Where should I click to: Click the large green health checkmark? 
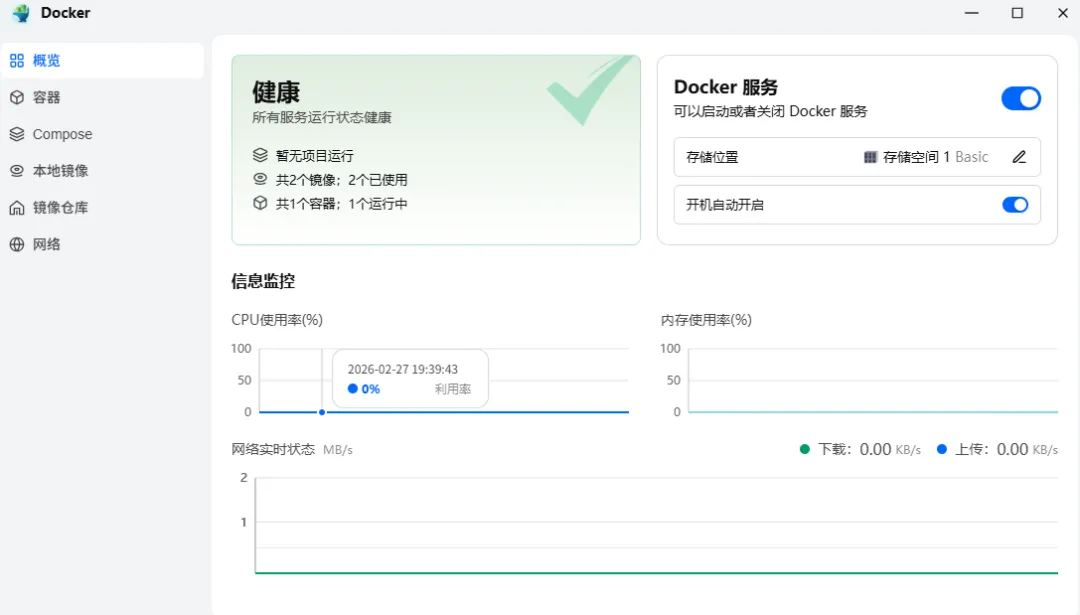coord(590,91)
